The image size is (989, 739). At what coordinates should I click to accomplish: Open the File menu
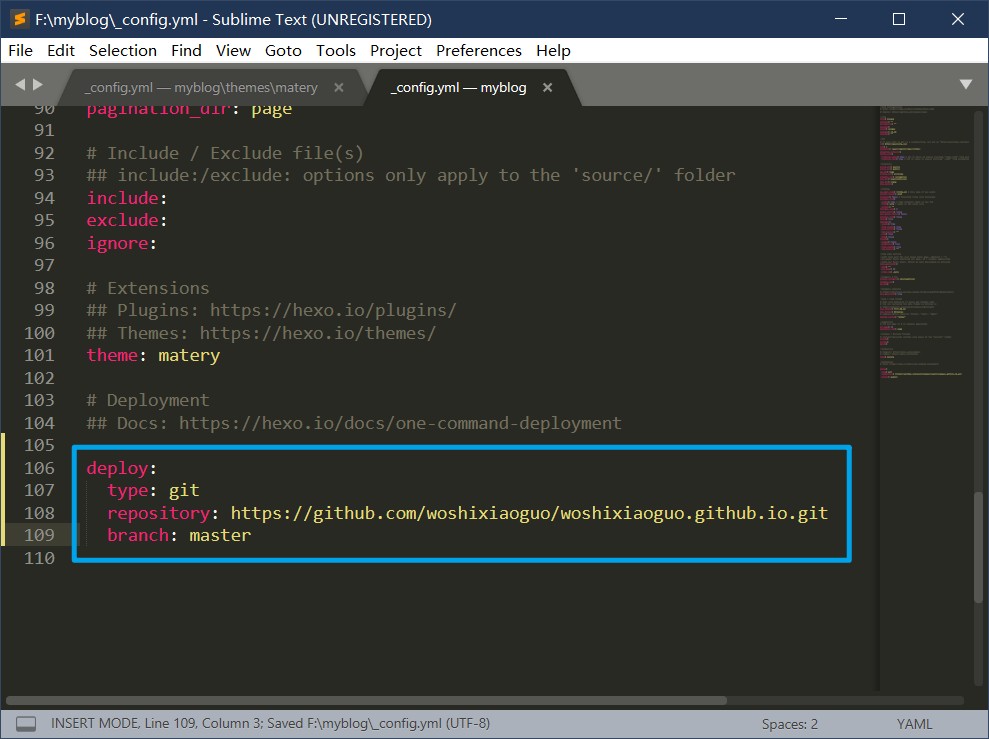tap(20, 50)
